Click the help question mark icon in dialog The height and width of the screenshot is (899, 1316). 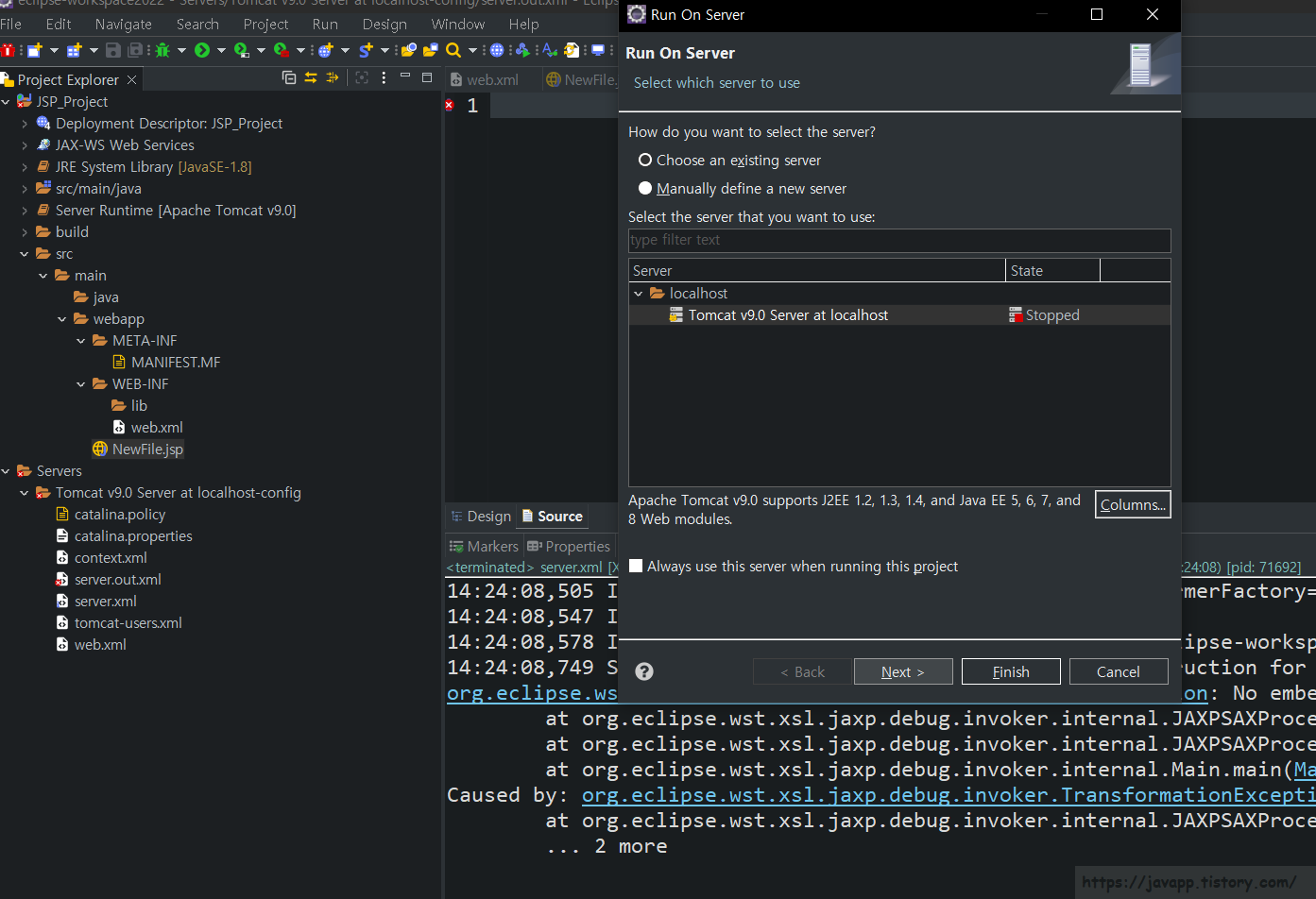click(644, 671)
